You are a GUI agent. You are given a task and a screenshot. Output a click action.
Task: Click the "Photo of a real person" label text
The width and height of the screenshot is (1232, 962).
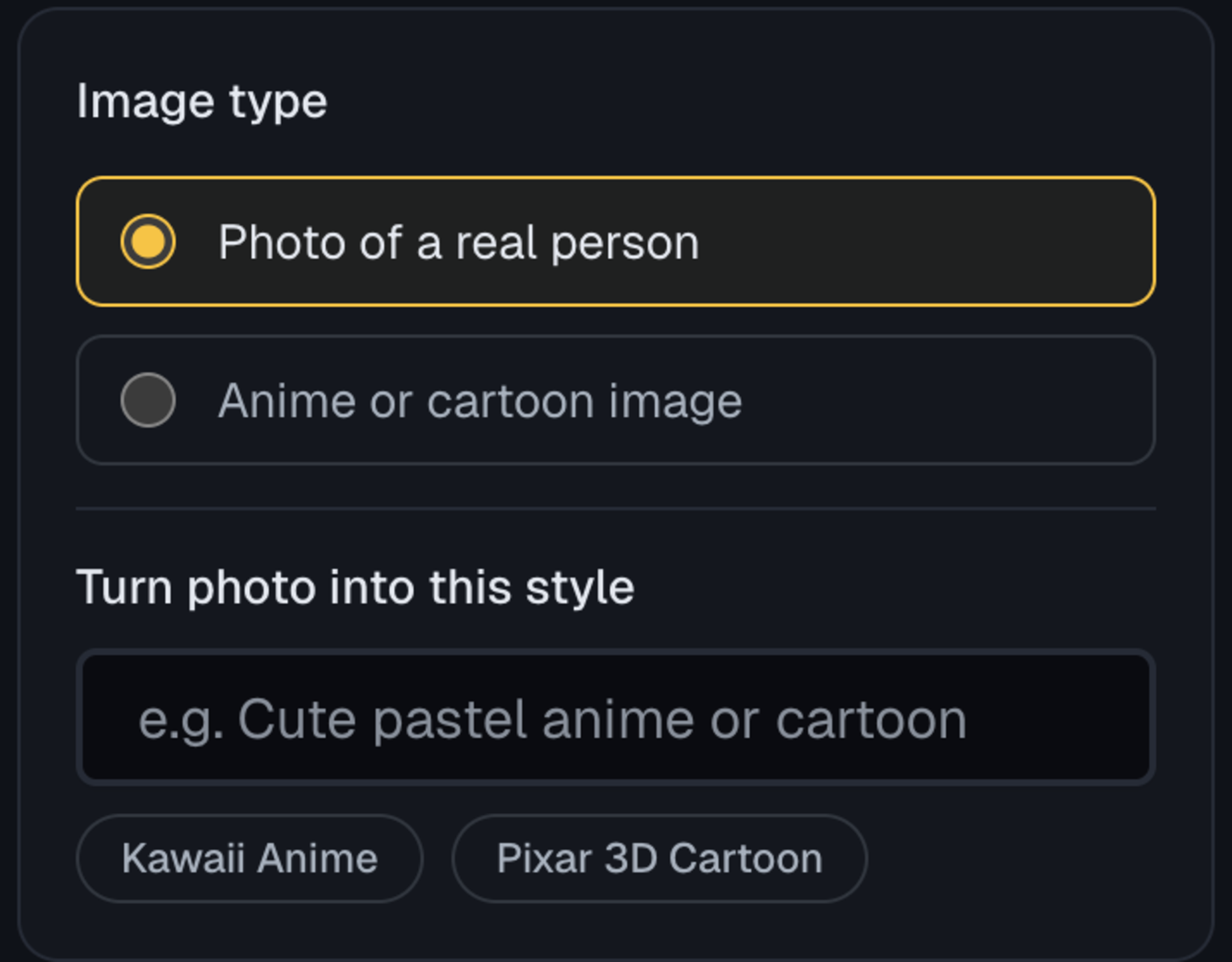click(459, 242)
